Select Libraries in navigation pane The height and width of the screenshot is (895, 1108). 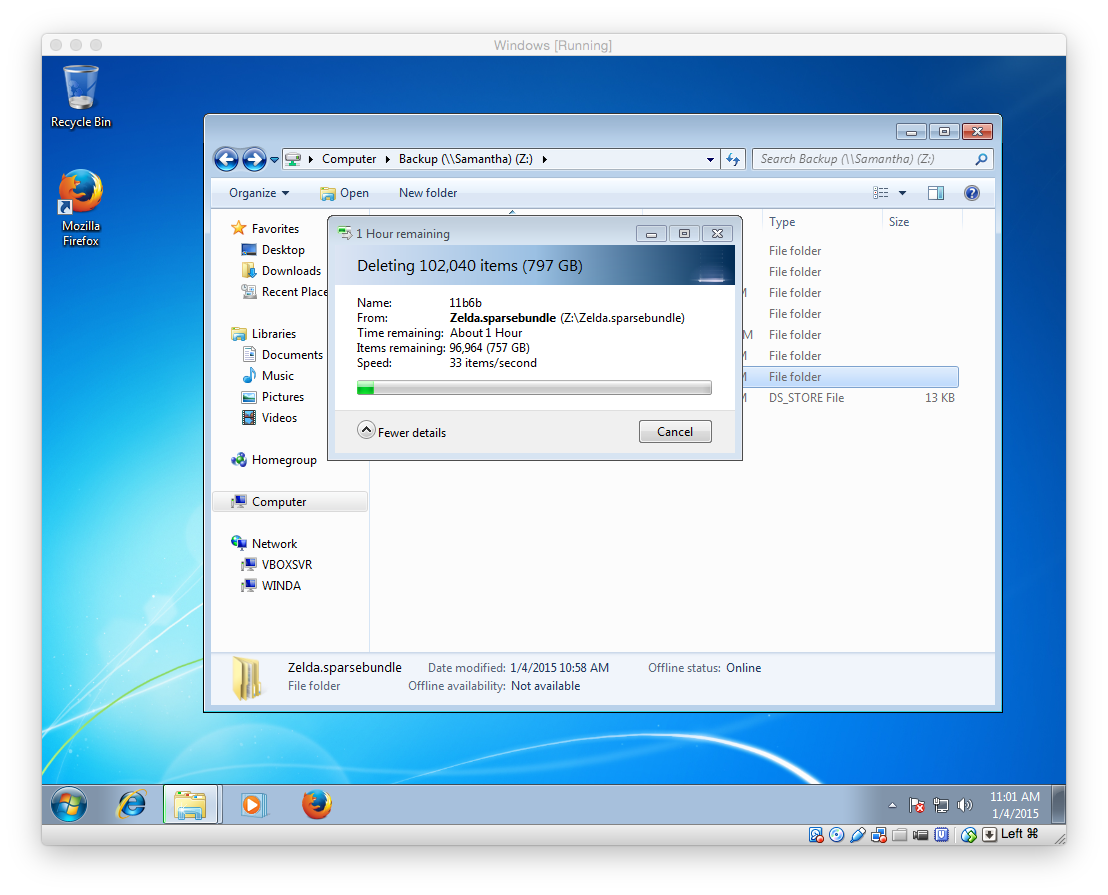point(264,333)
